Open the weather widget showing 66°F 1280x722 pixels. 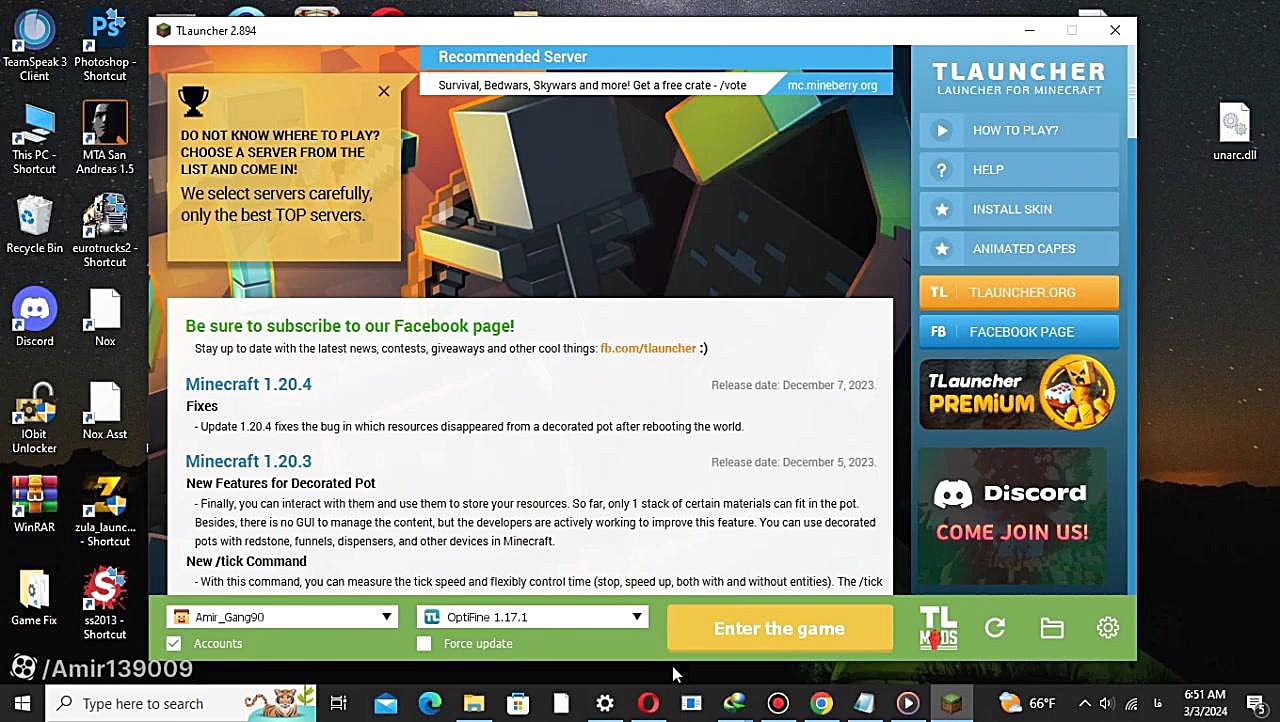click(x=1026, y=703)
